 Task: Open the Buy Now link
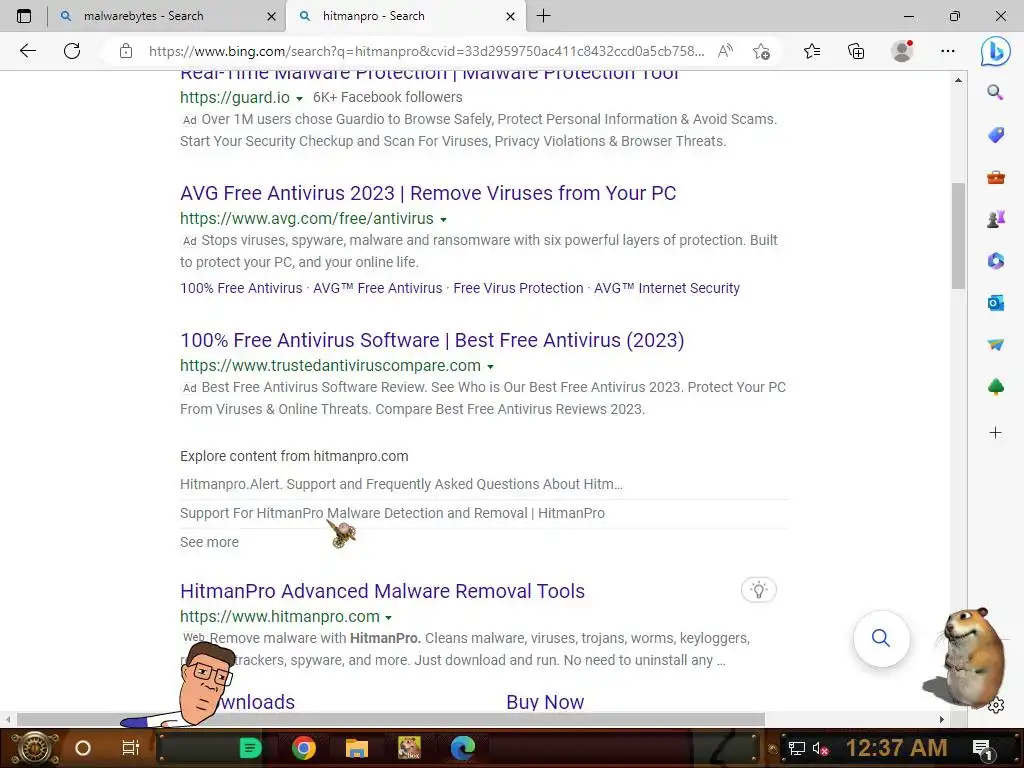pos(545,702)
